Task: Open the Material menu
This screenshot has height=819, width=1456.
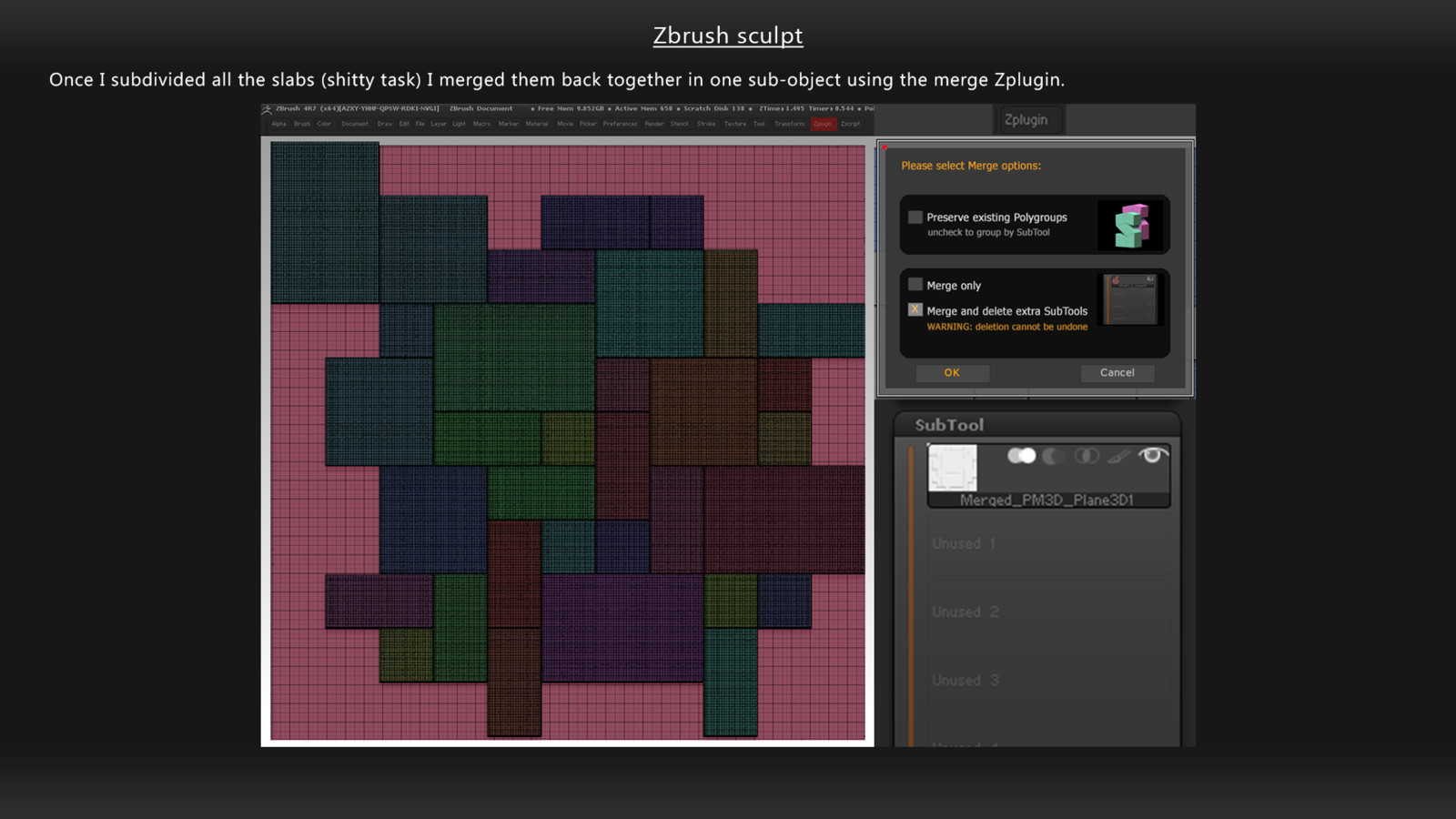Action: pyautogui.click(x=537, y=124)
